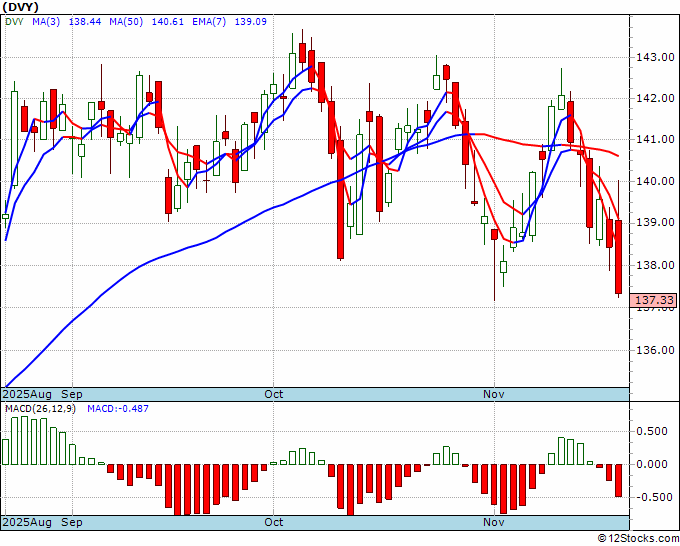Click 2025Aug label on price chart axis
680x546 pixels.
click(27, 394)
